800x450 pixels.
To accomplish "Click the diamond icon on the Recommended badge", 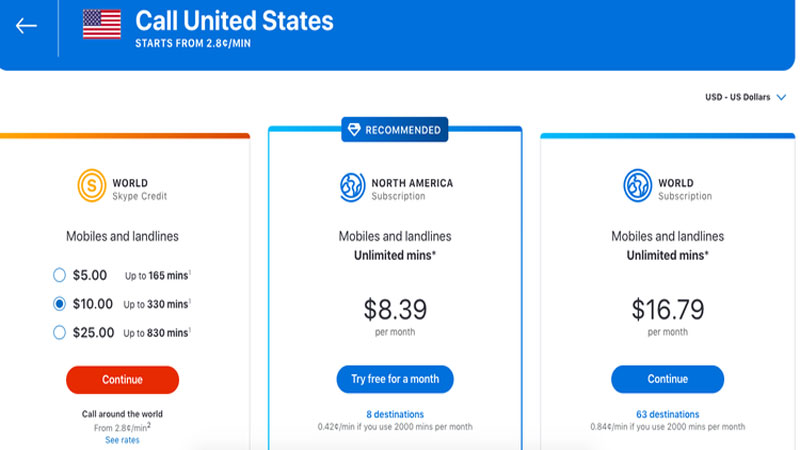I will click(354, 130).
